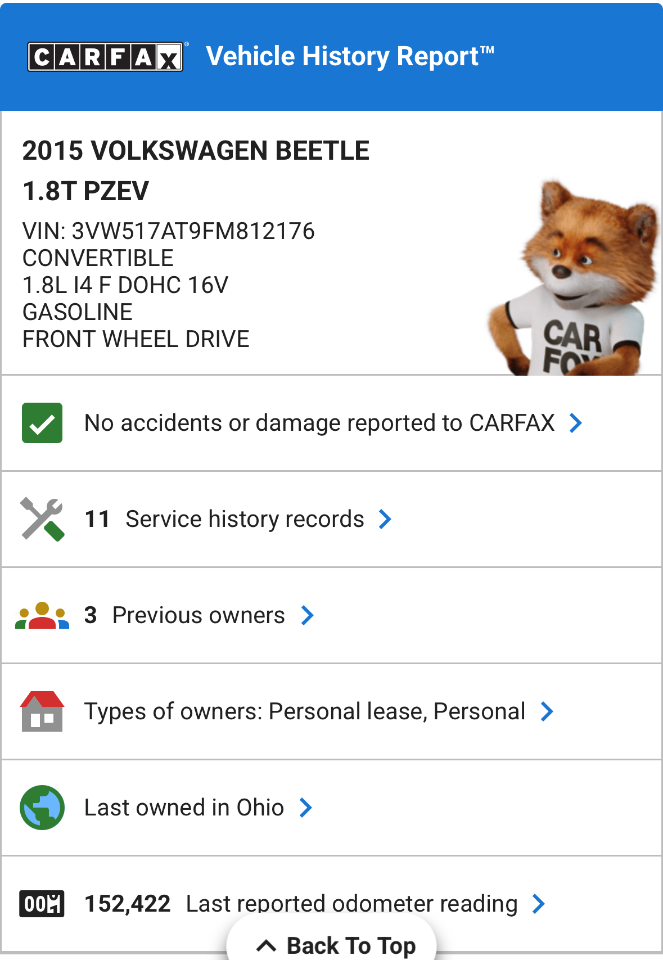Viewport: 663px width, 960px height.
Task: Click the red-roof house owner type icon
Action: pos(42,711)
